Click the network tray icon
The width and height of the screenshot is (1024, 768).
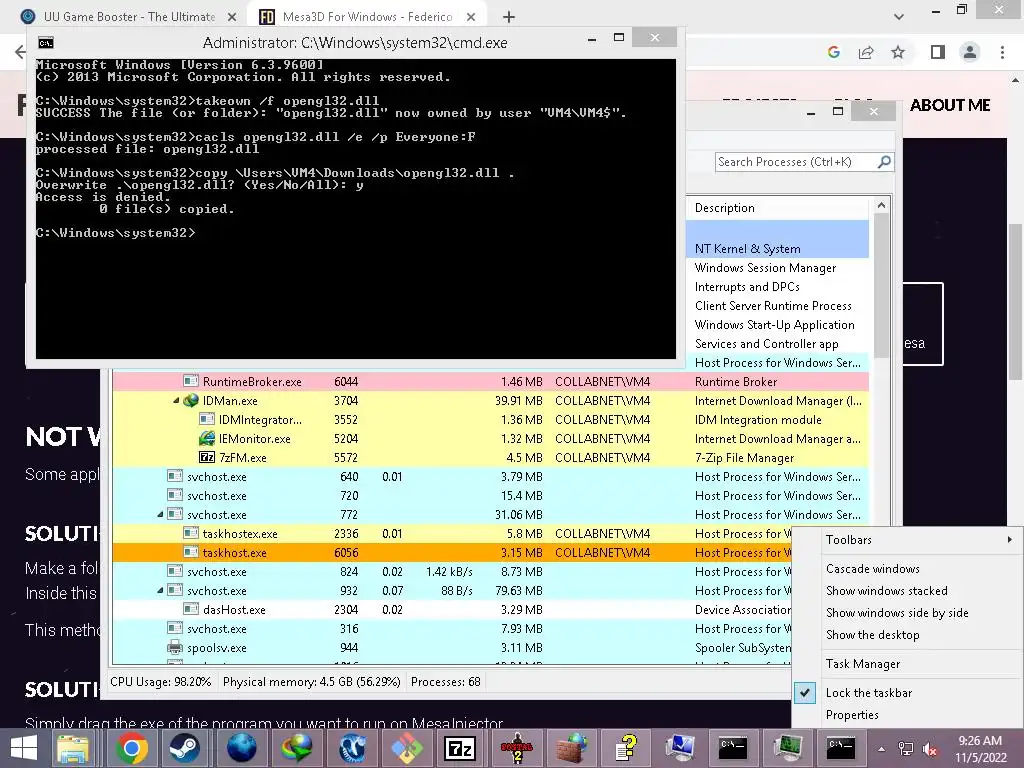906,749
